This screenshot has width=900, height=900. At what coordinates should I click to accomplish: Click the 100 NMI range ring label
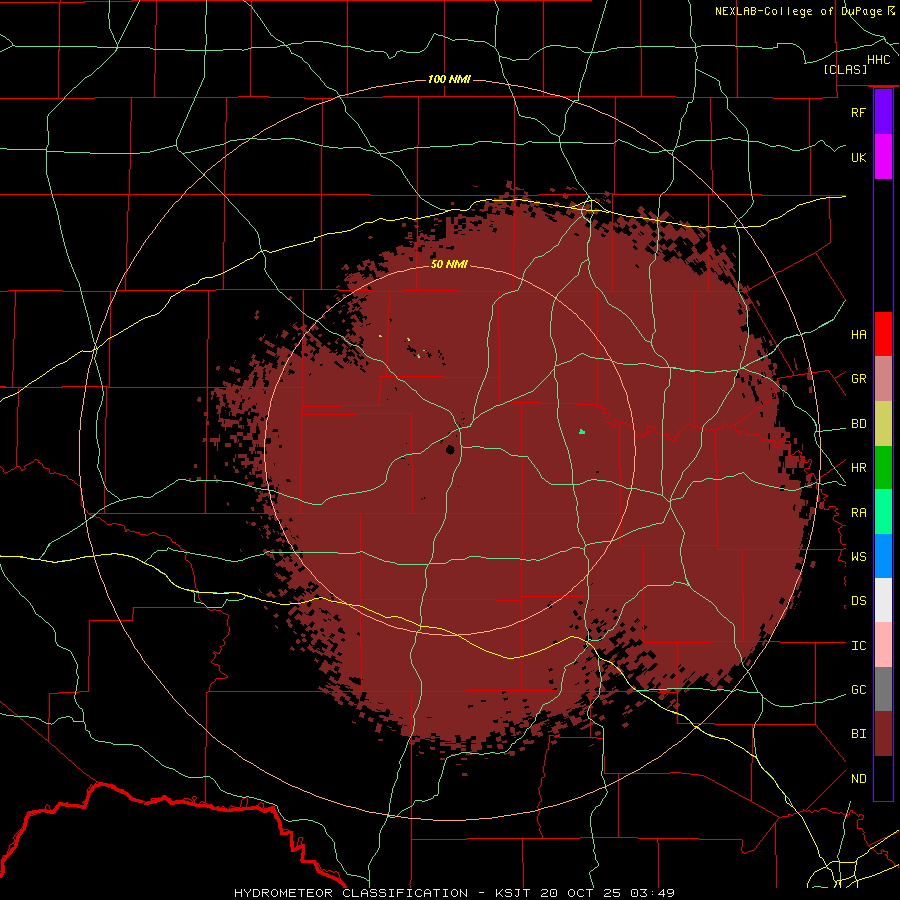pos(449,79)
